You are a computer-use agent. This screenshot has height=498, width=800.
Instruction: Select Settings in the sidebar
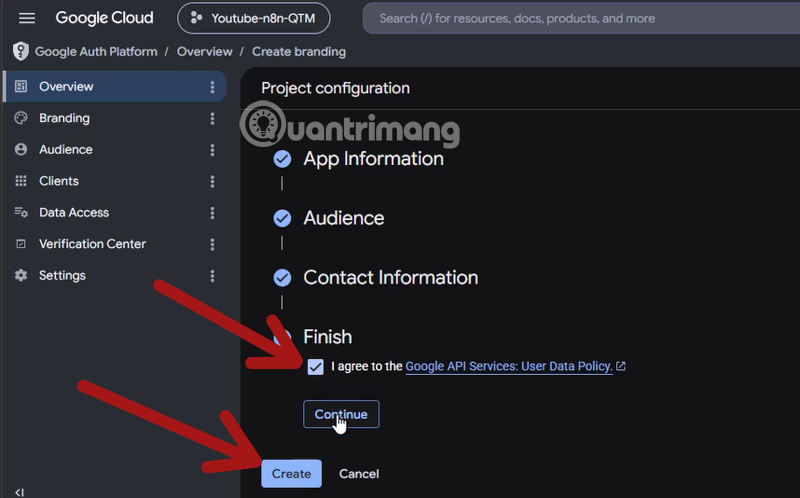pyautogui.click(x=115, y=276)
